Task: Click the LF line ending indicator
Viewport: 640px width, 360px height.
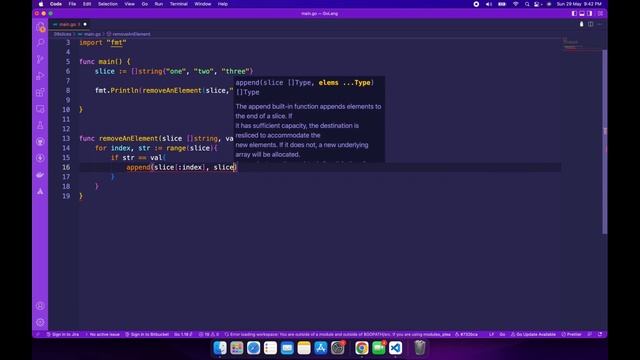Action: (491, 334)
